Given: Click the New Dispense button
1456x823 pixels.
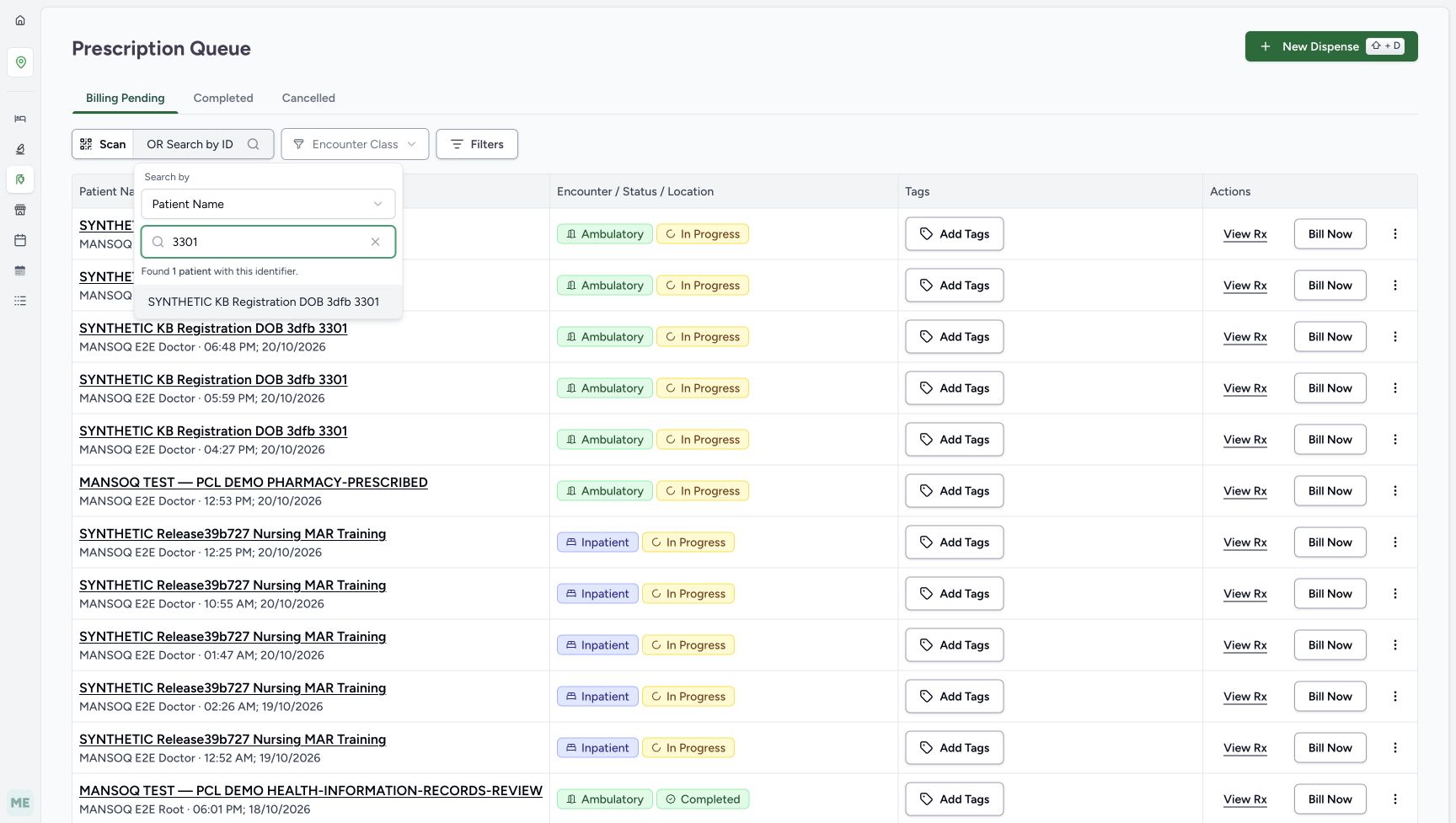Looking at the screenshot, I should click(1331, 46).
